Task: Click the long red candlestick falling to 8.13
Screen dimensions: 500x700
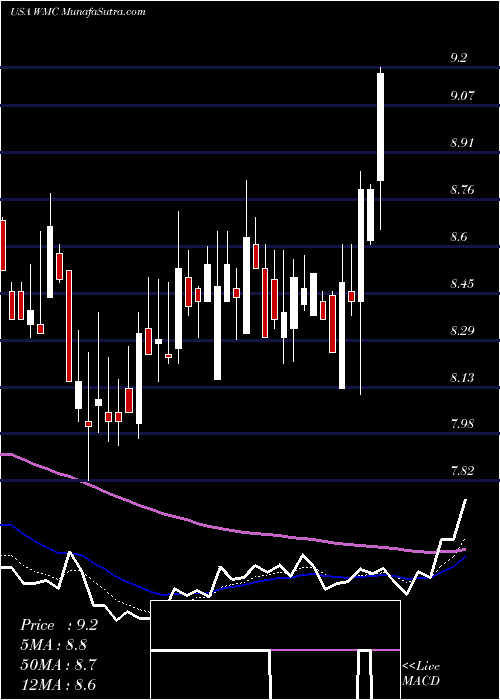Action: (x=69, y=325)
